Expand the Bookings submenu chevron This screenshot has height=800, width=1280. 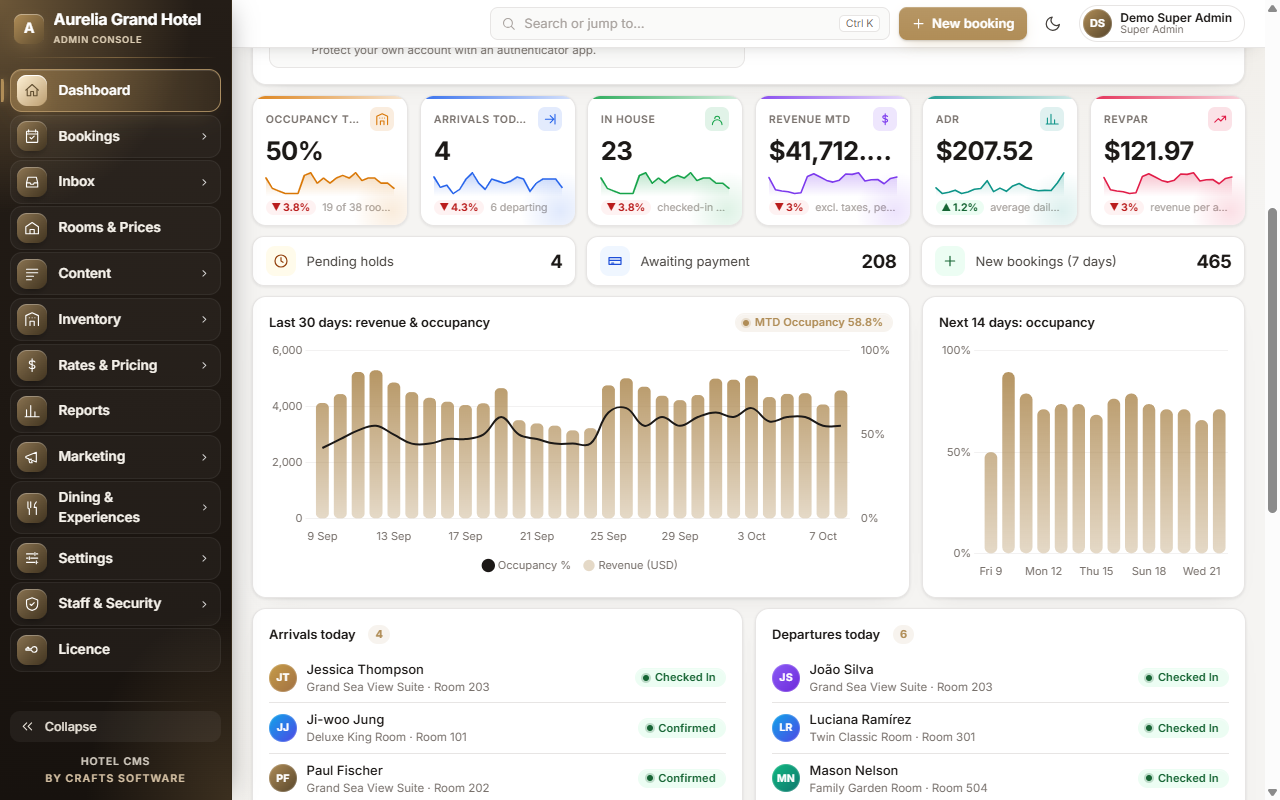click(x=204, y=136)
